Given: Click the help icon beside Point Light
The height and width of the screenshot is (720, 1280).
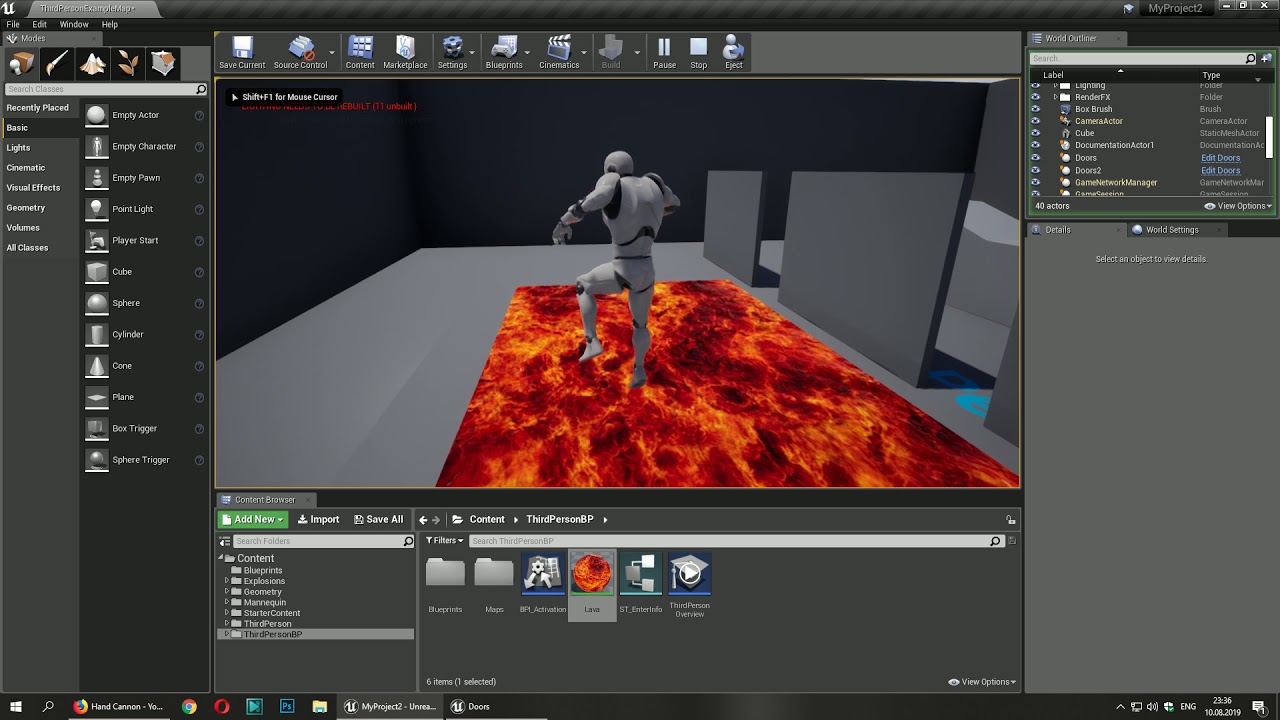Looking at the screenshot, I should point(199,210).
